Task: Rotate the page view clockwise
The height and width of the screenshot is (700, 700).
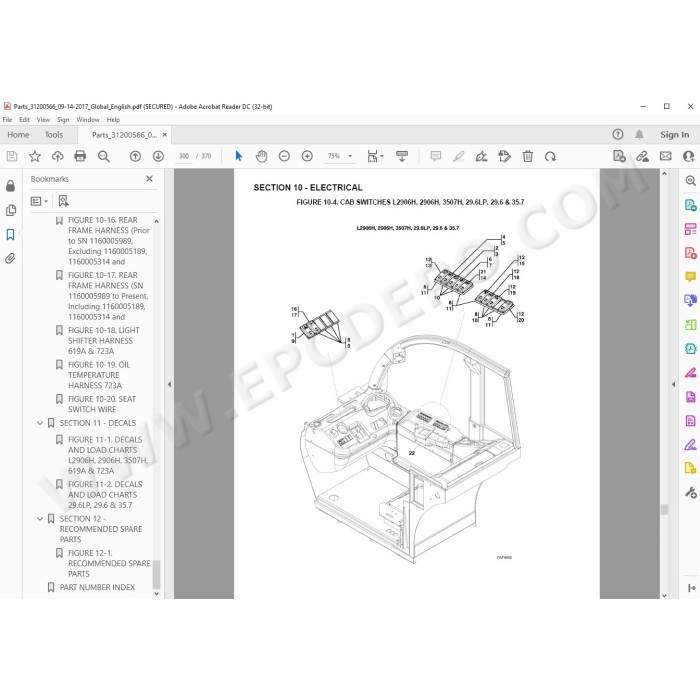Action: tap(550, 156)
